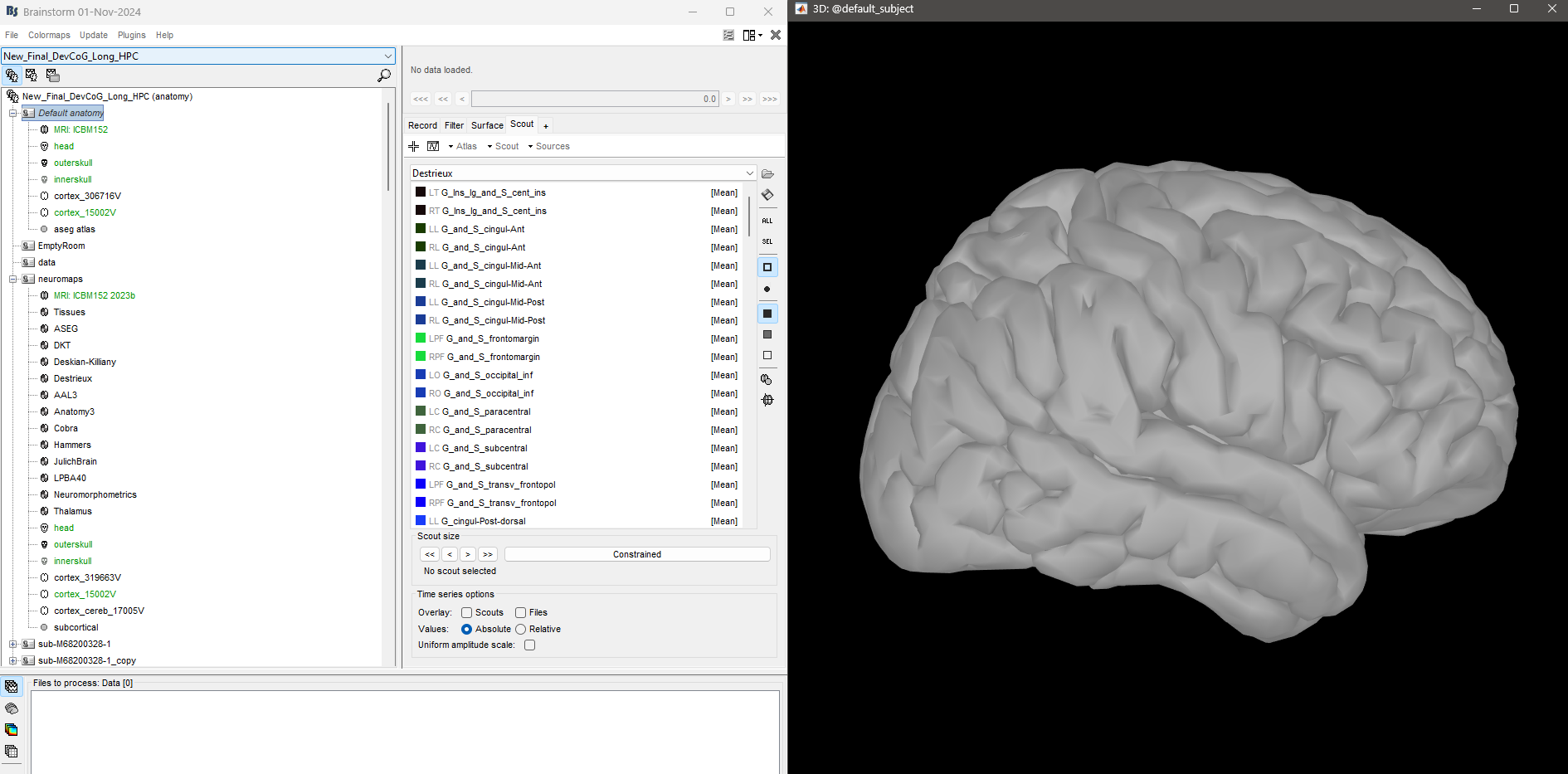Screen dimensions: 1568x774
Task: Select cortex_306716V in the anatomy tree
Action: [87, 196]
